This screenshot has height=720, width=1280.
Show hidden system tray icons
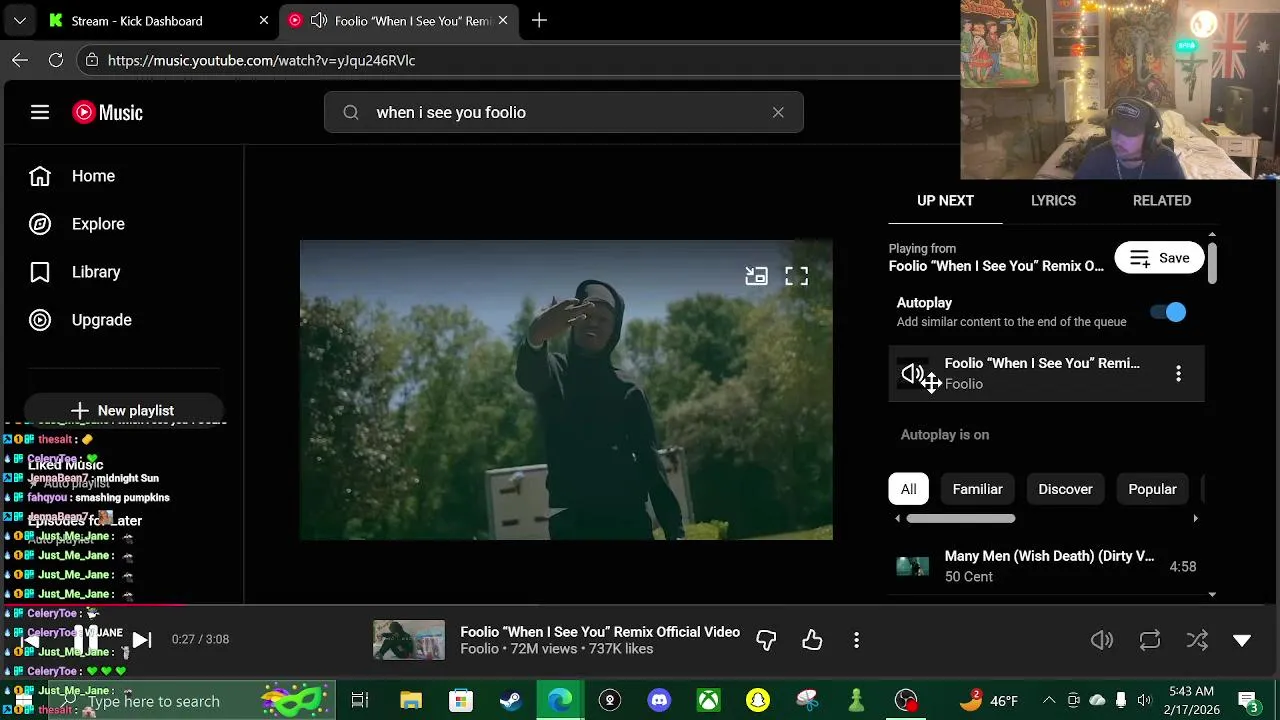(1048, 700)
